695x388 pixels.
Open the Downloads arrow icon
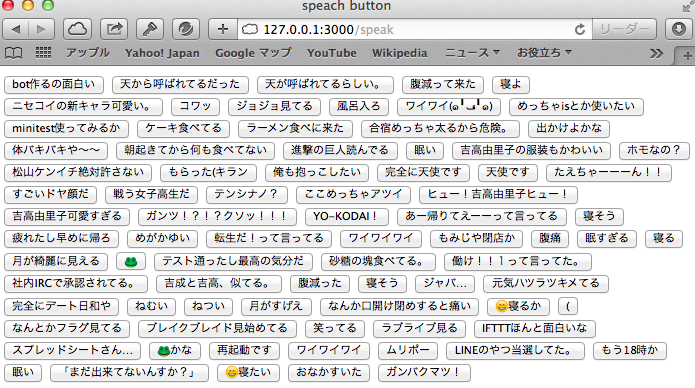678,30
